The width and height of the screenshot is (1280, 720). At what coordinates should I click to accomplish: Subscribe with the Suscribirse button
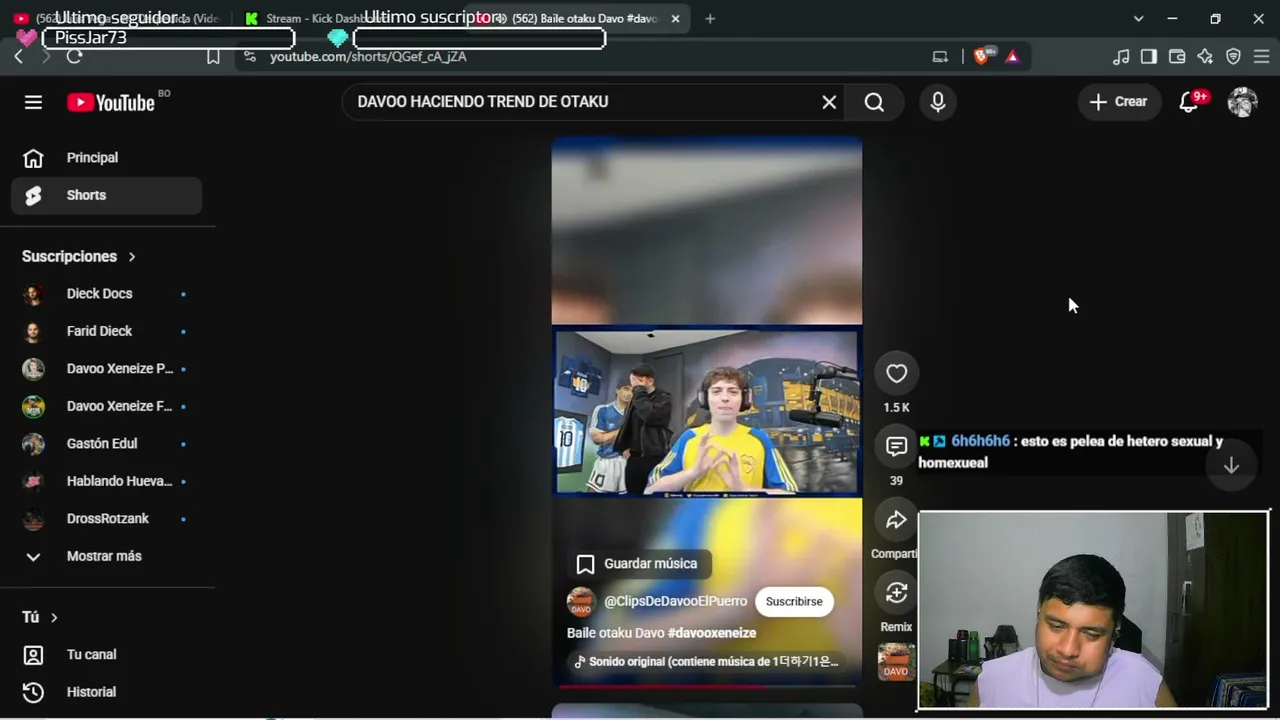[x=794, y=602]
